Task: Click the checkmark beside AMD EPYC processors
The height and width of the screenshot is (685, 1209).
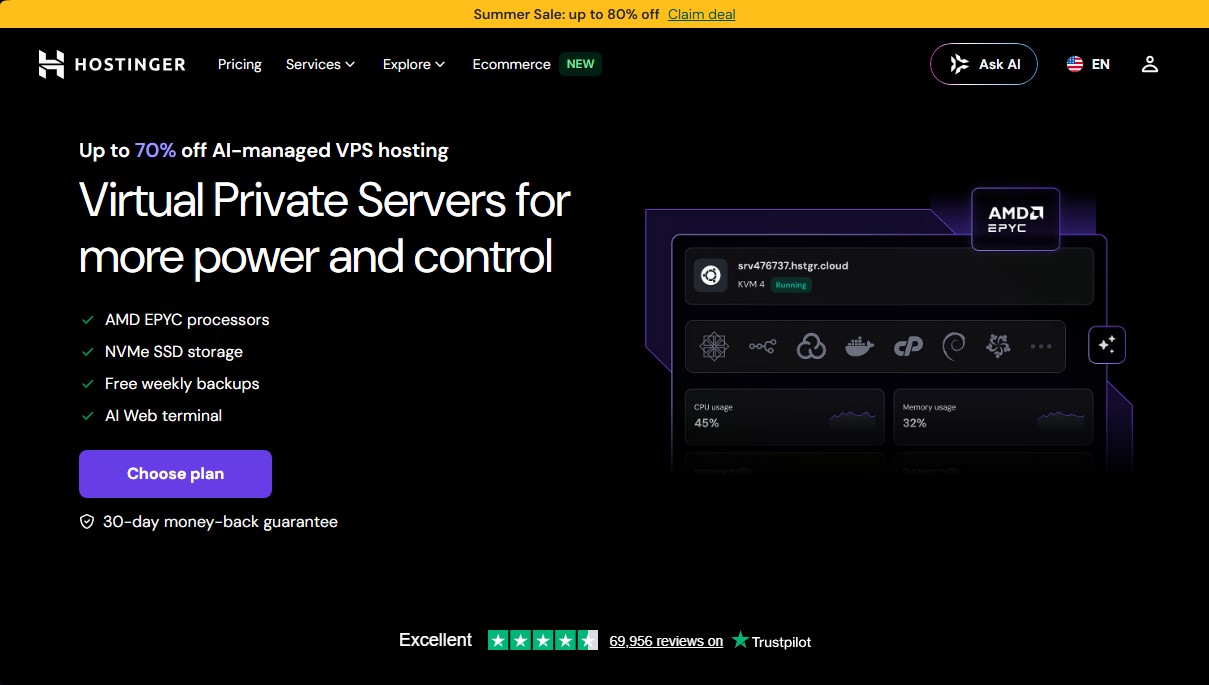Action: (x=88, y=320)
